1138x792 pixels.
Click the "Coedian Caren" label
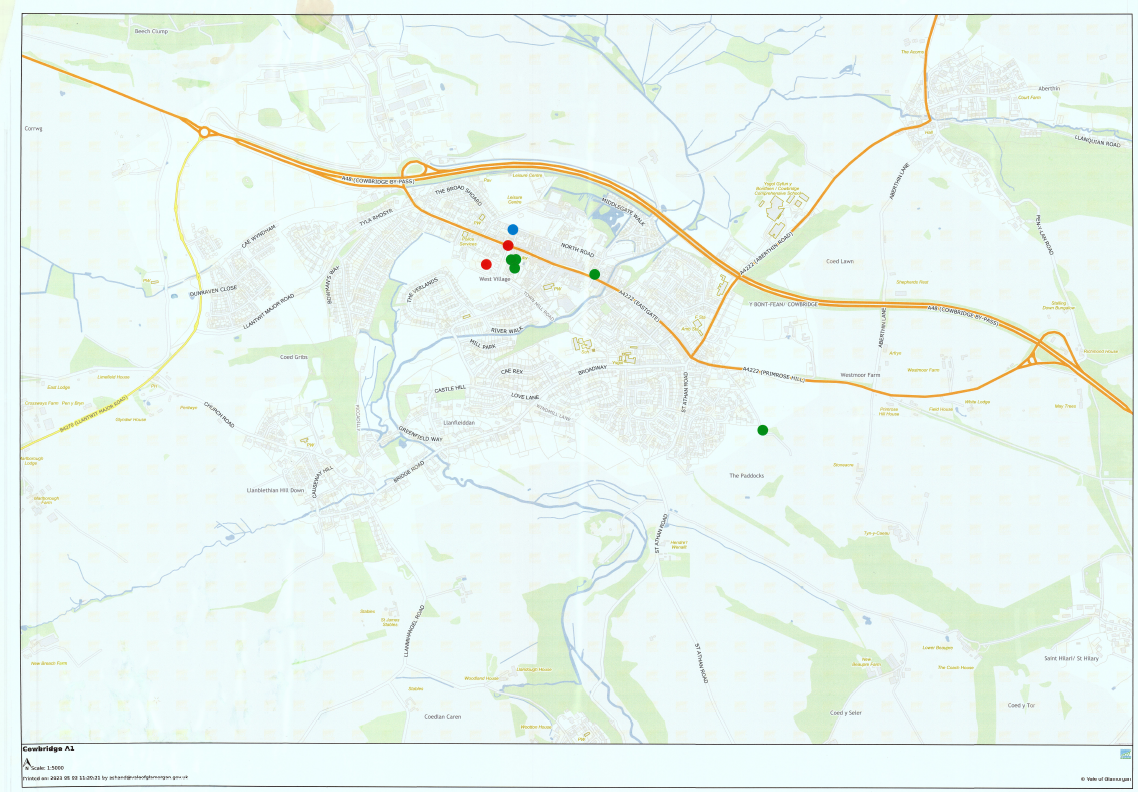pos(443,717)
